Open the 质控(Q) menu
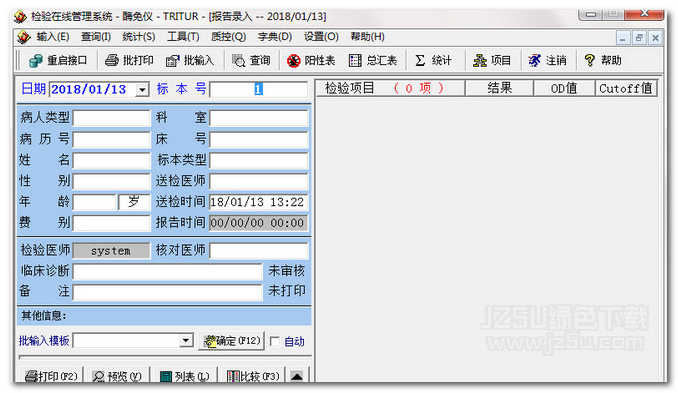 coord(228,37)
